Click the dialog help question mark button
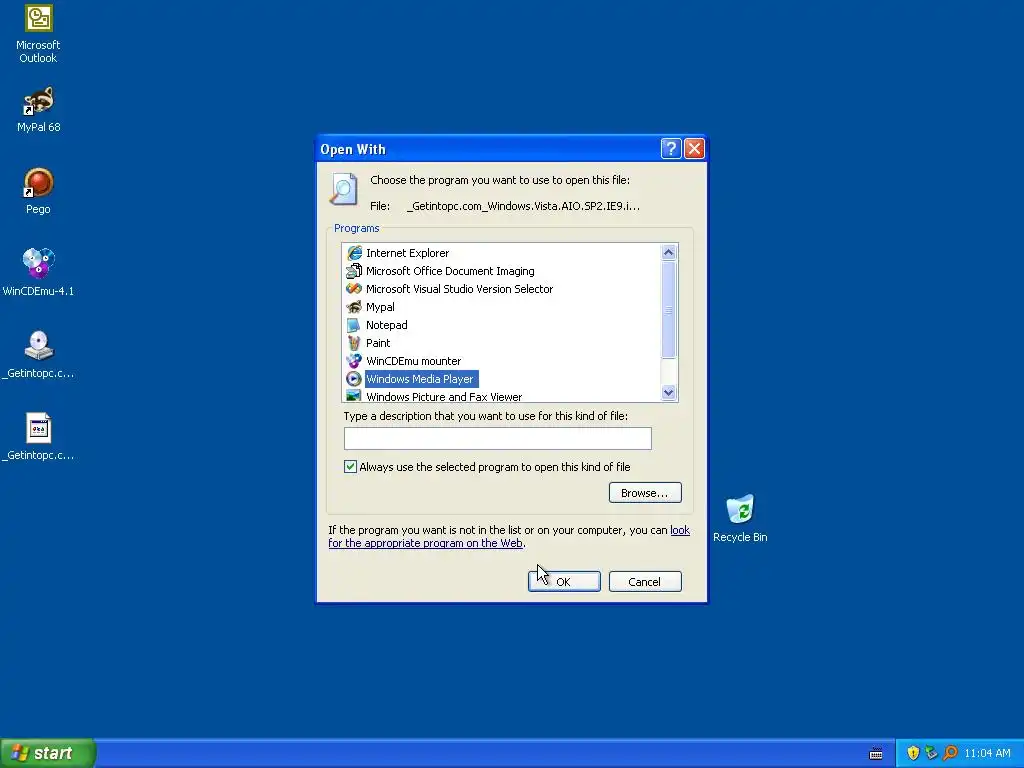The height and width of the screenshot is (768, 1024). click(x=671, y=149)
